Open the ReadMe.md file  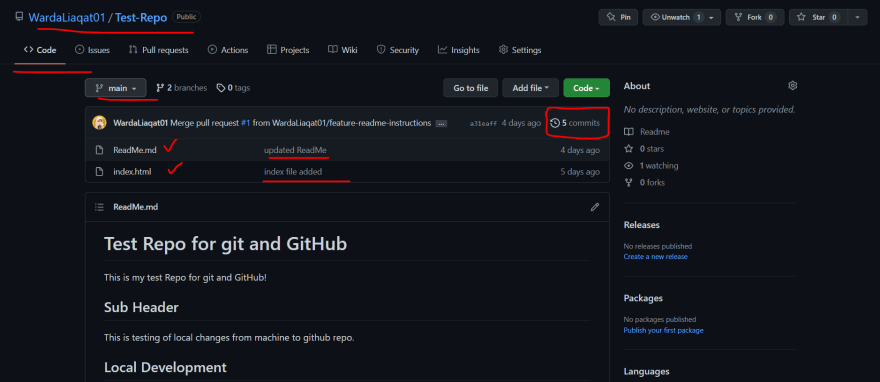tap(135, 150)
